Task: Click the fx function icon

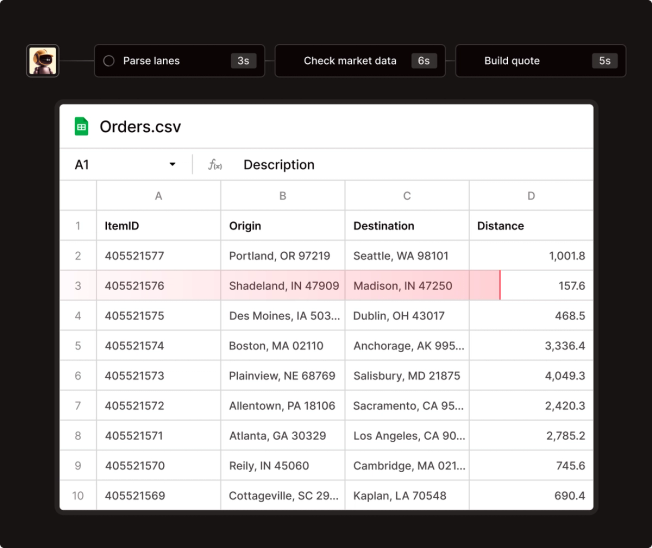Action: tap(215, 165)
